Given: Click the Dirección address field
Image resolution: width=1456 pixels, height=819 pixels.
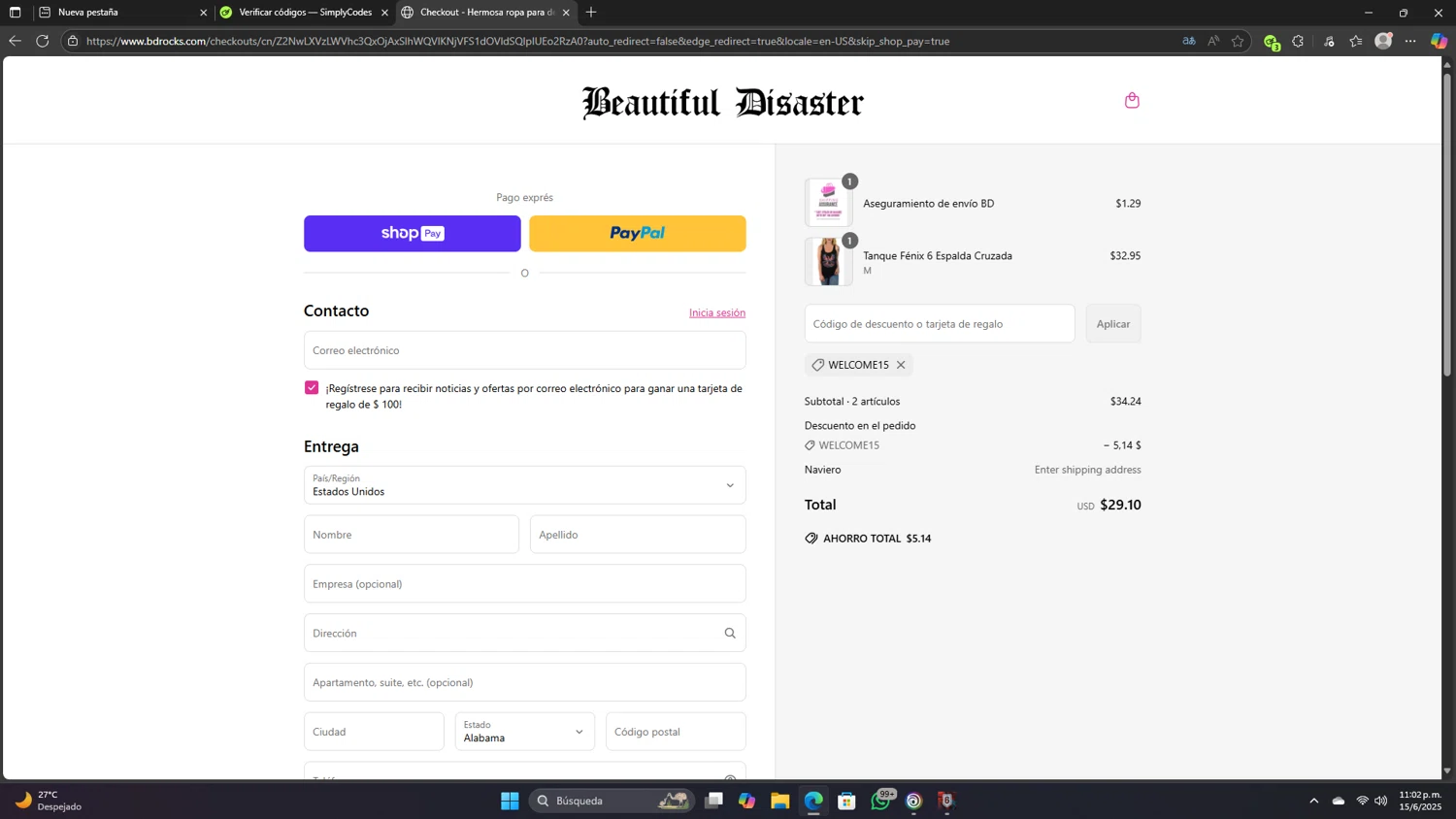Looking at the screenshot, I should point(525,633).
